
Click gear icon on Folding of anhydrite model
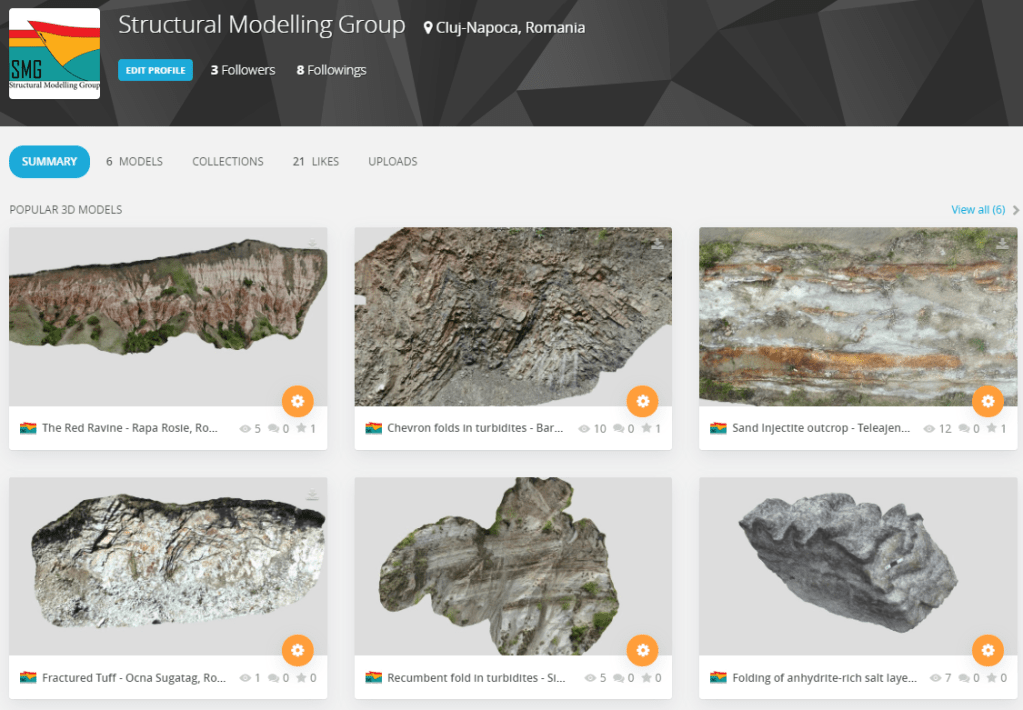987,650
